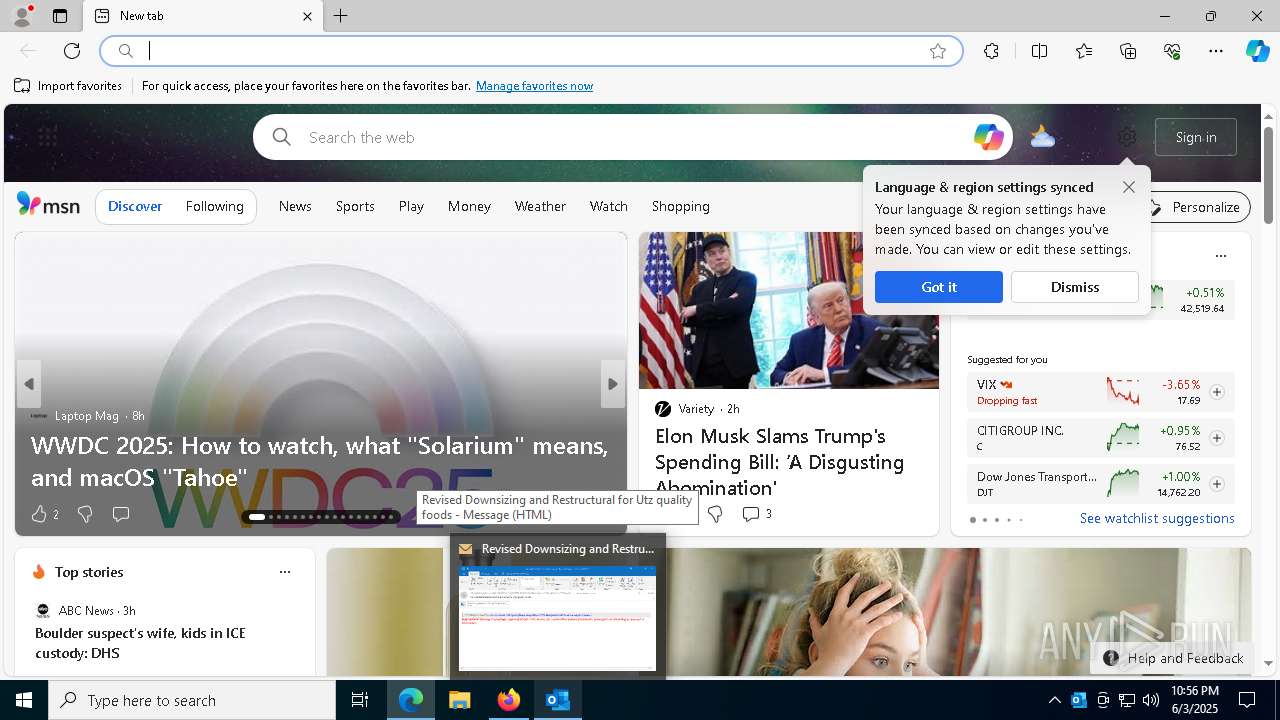Like the WWDC 2025 article
The image size is (1280, 720).
[39, 514]
